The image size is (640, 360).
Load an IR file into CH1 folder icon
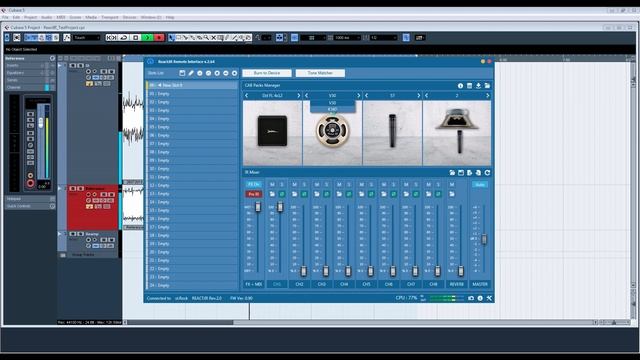click(x=272, y=194)
